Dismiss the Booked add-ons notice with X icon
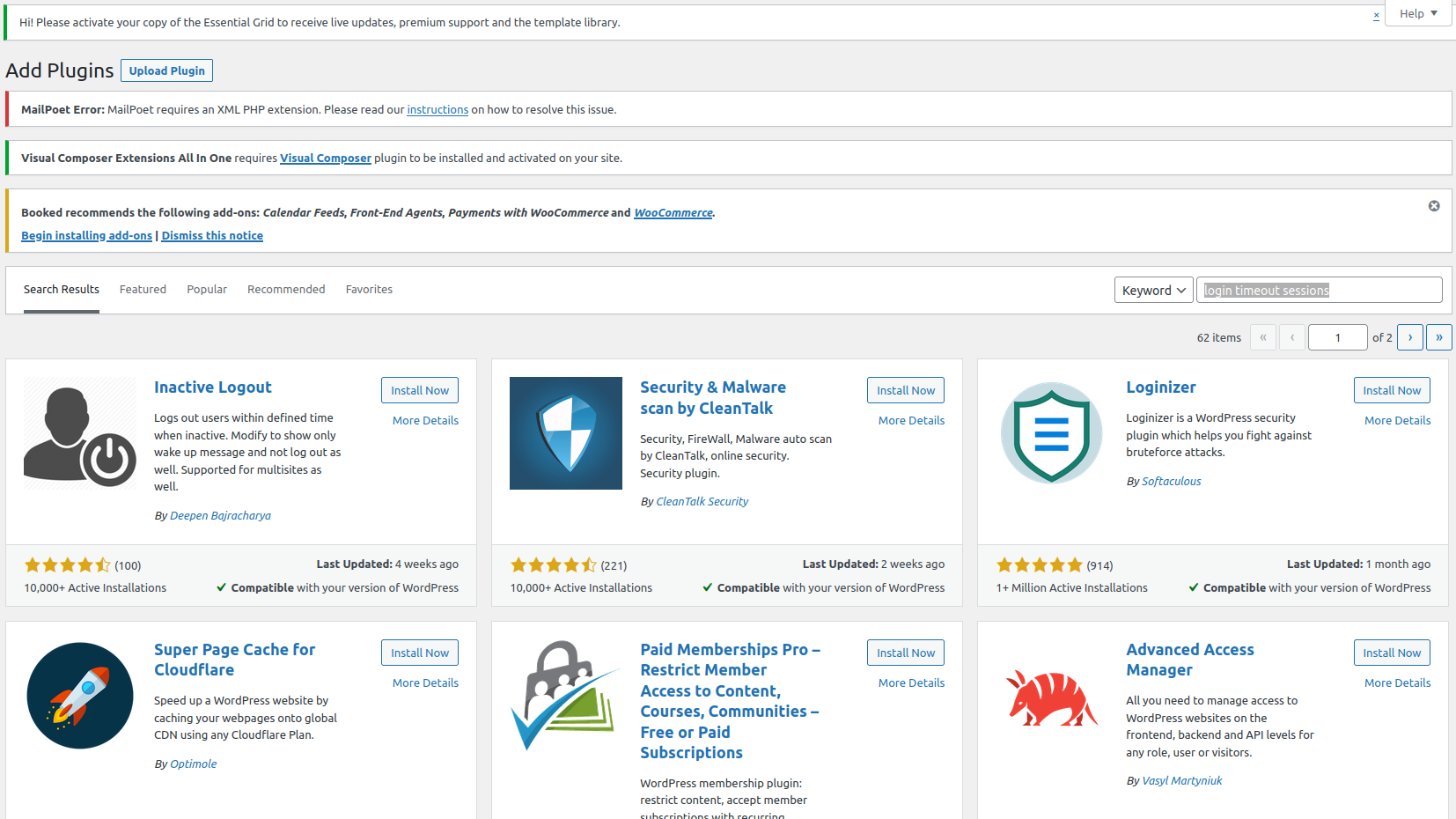This screenshot has height=819, width=1456. (1434, 206)
